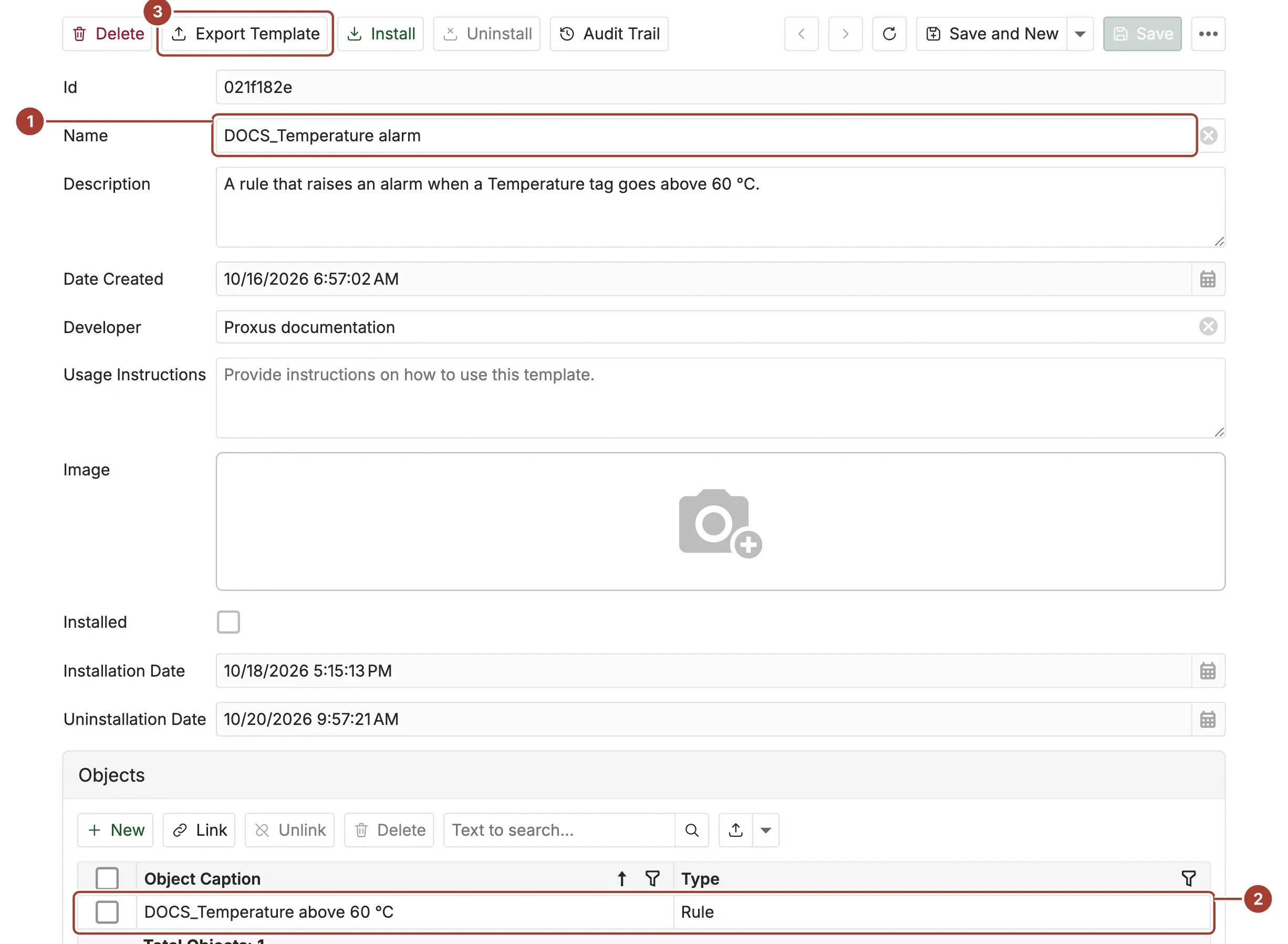Open Uninstallation Date calendar picker
1288x944 pixels.
coord(1208,719)
